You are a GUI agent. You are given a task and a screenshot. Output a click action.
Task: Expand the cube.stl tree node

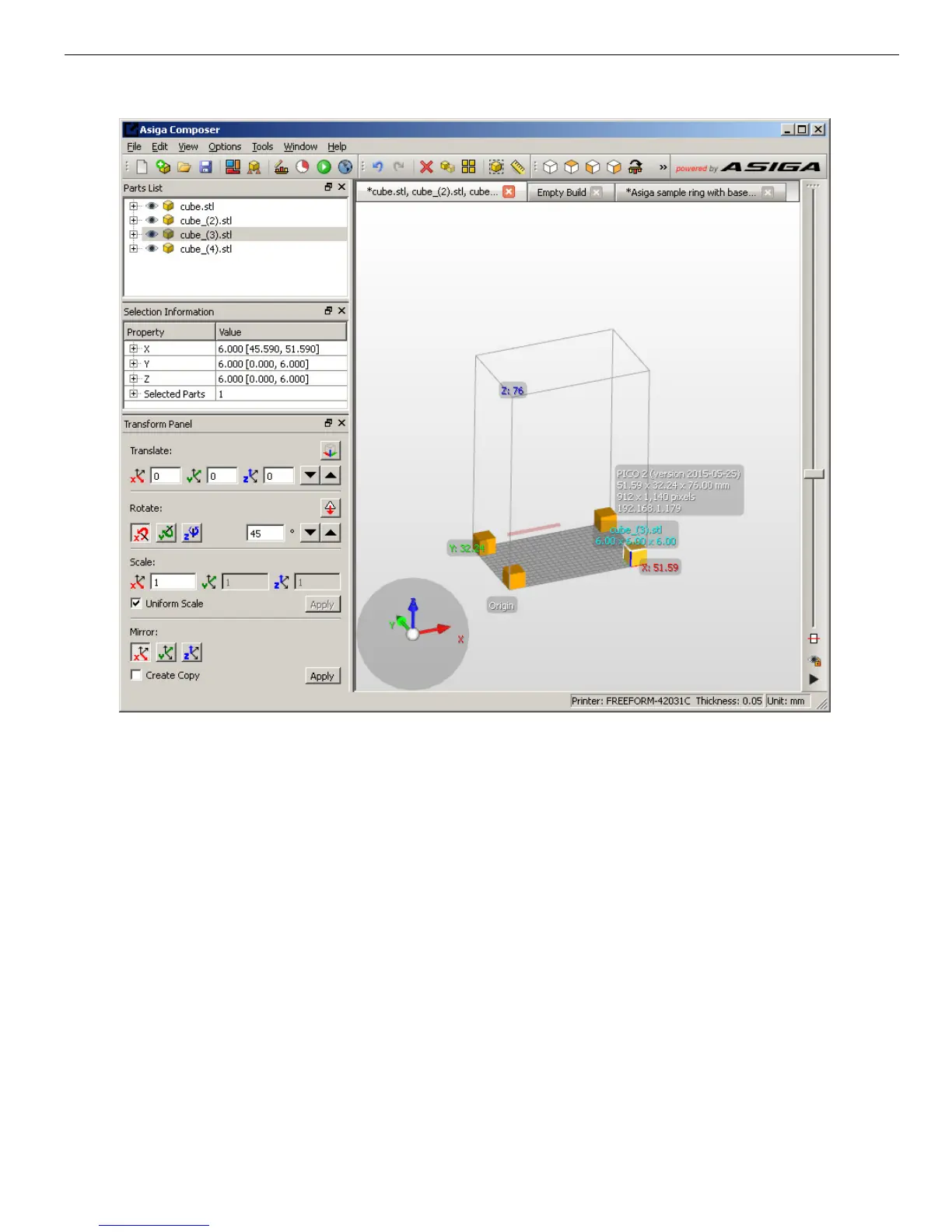[134, 206]
